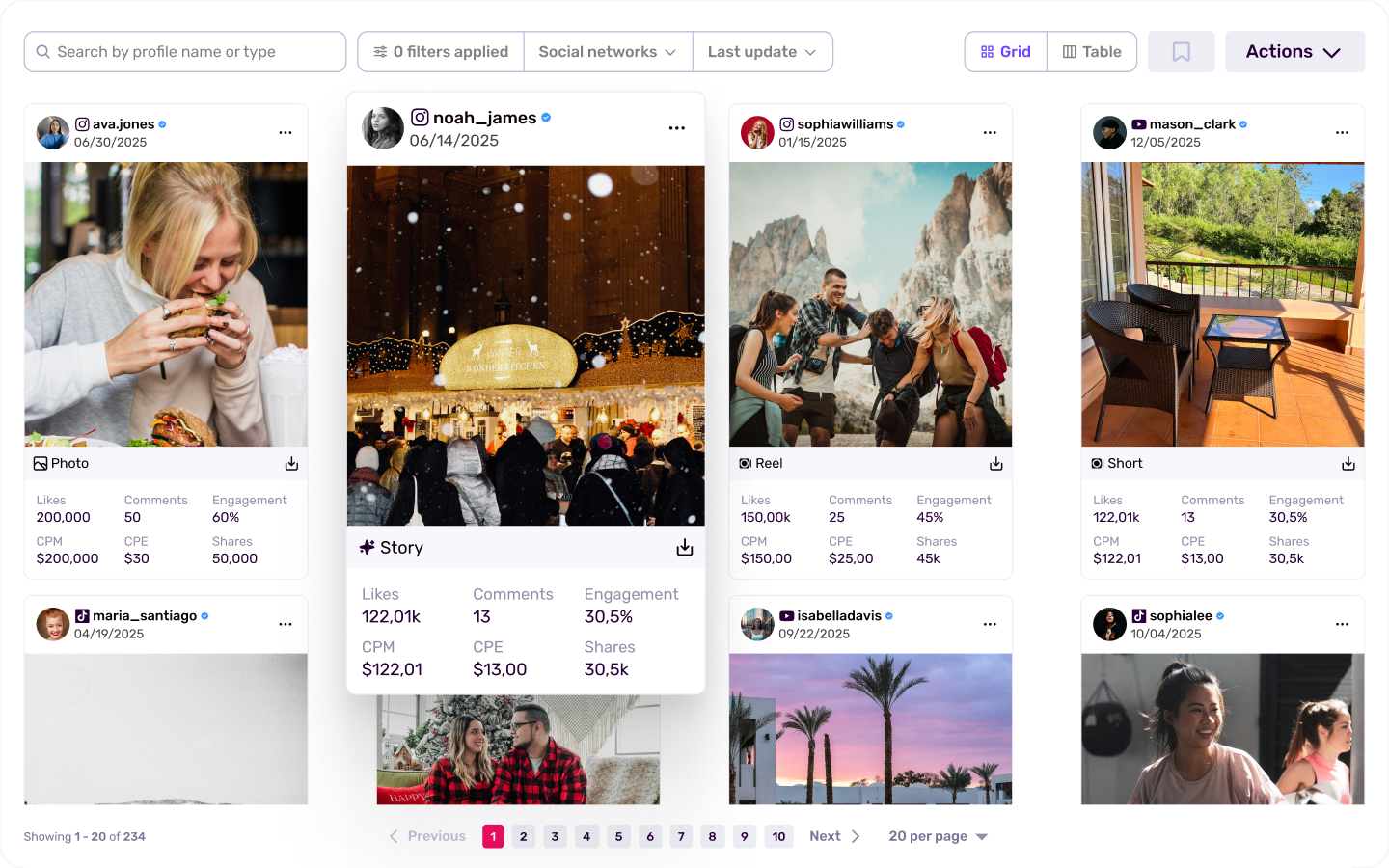The width and height of the screenshot is (1389, 868).
Task: Download the mason_clark Short post
Action: pyautogui.click(x=1348, y=464)
